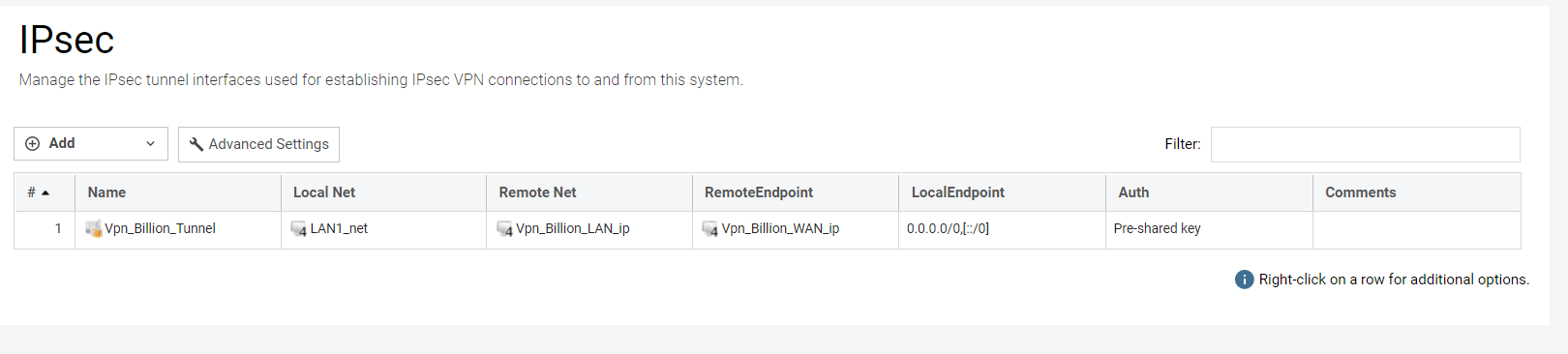Expand the Add dropdown chevron
Viewport: 1568px width, 354px height.
point(150,144)
